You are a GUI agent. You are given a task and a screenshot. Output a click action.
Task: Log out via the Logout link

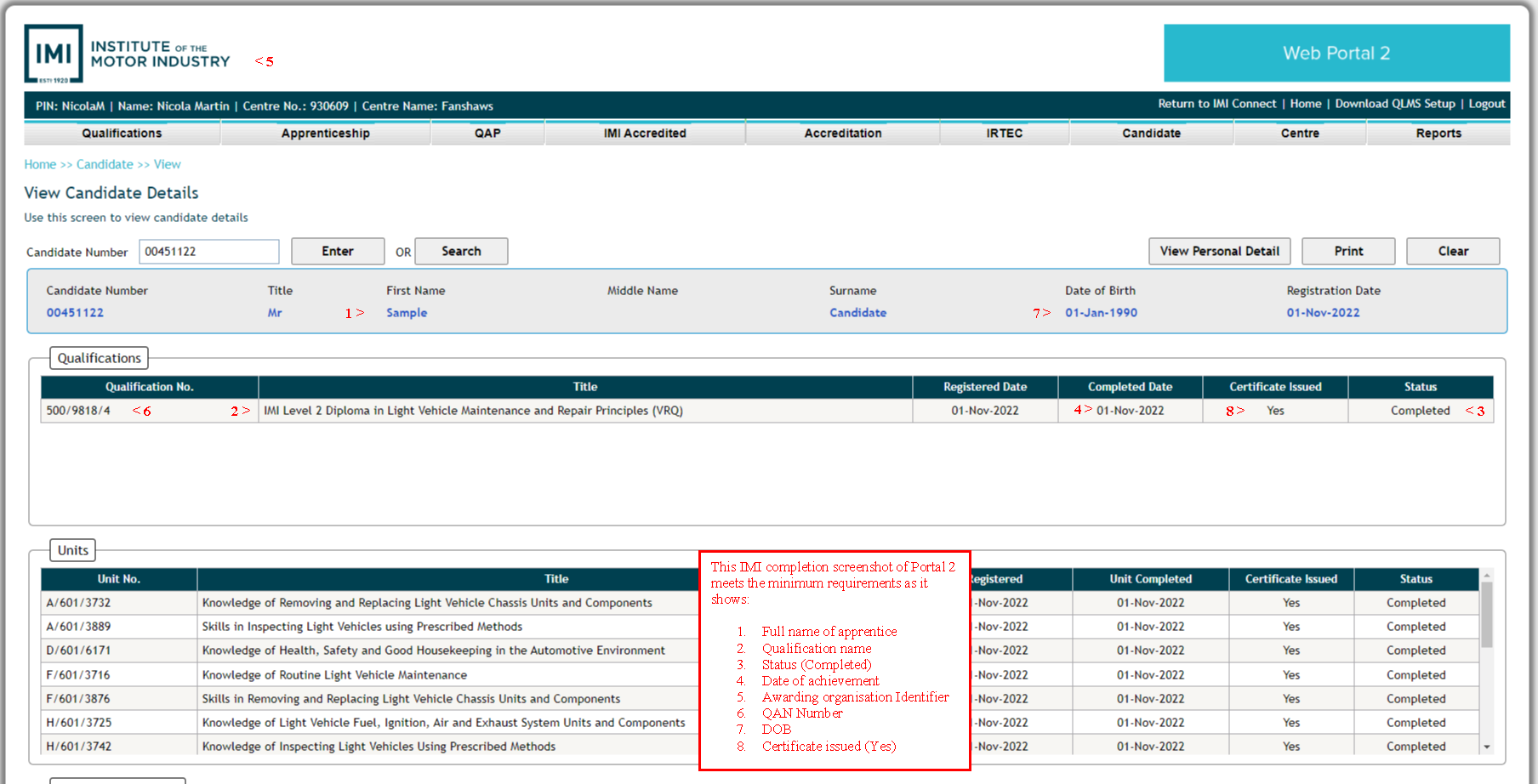1486,104
